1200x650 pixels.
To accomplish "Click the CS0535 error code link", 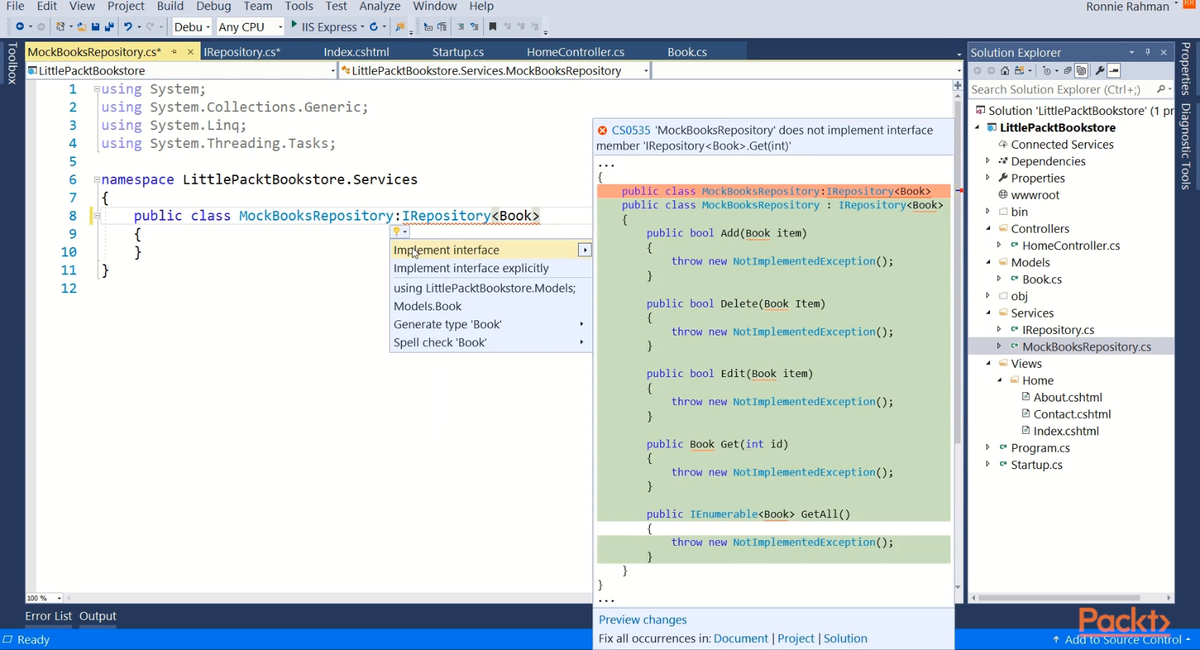I will pyautogui.click(x=631, y=130).
